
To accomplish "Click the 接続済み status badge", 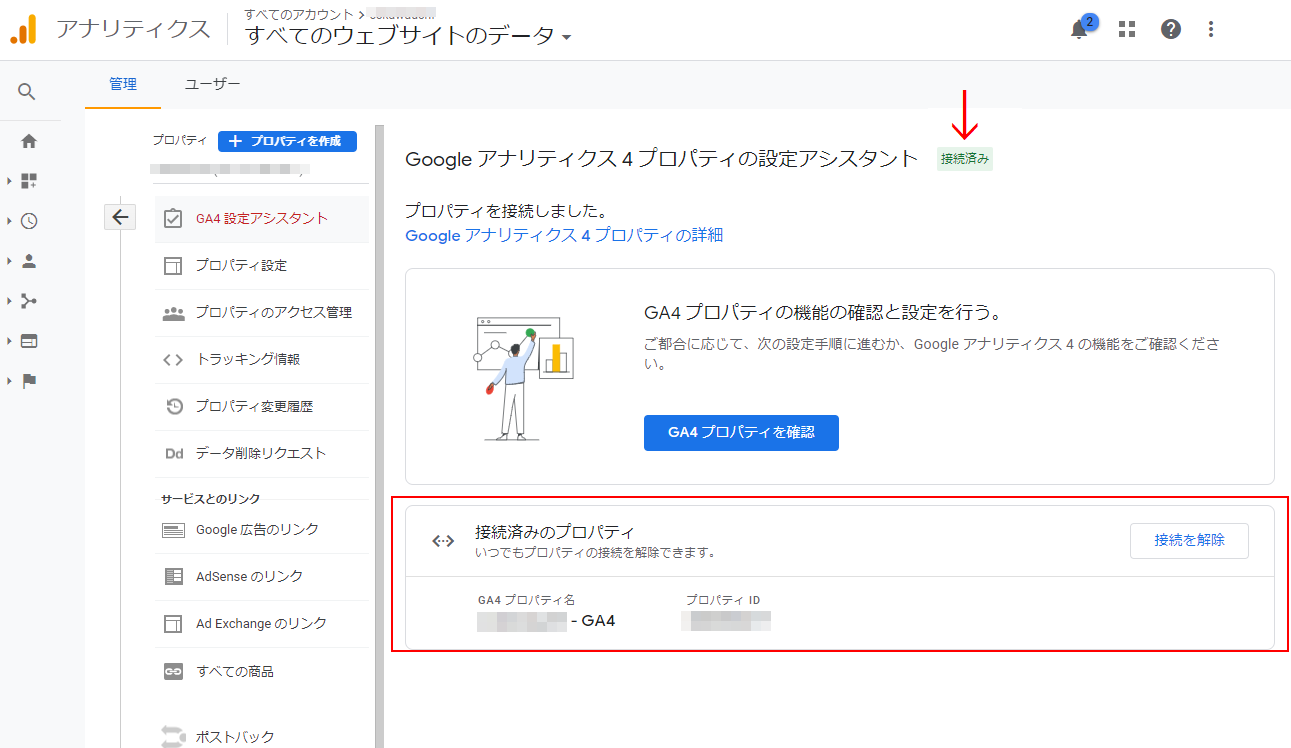I will tap(965, 159).
